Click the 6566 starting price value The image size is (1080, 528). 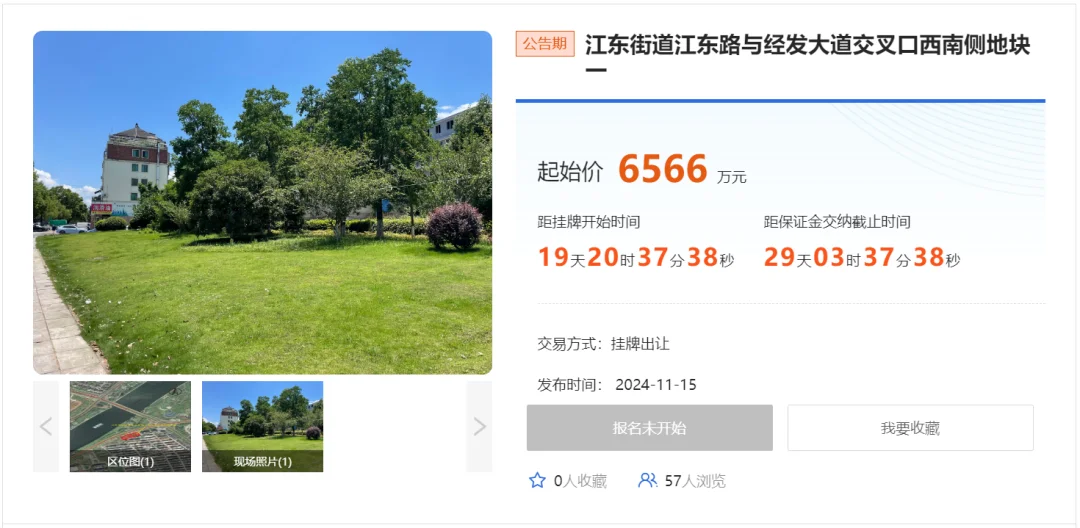(x=663, y=169)
